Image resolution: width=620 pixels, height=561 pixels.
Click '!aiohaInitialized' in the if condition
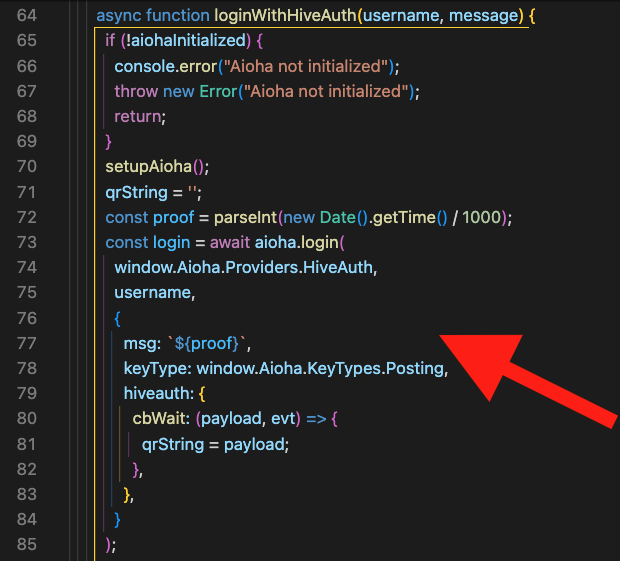click(186, 41)
